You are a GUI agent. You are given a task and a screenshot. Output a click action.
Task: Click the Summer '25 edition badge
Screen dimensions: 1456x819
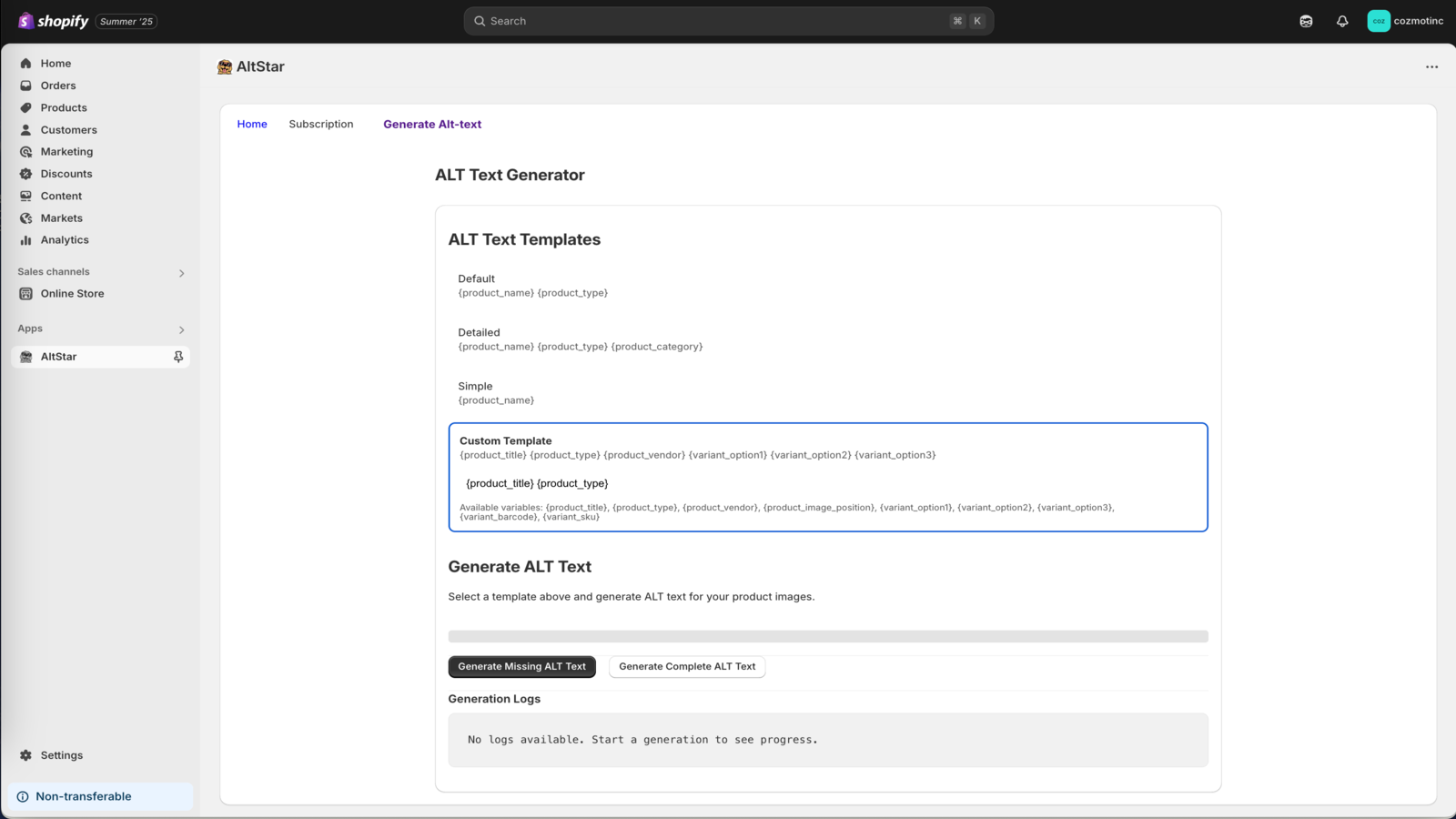tap(126, 21)
